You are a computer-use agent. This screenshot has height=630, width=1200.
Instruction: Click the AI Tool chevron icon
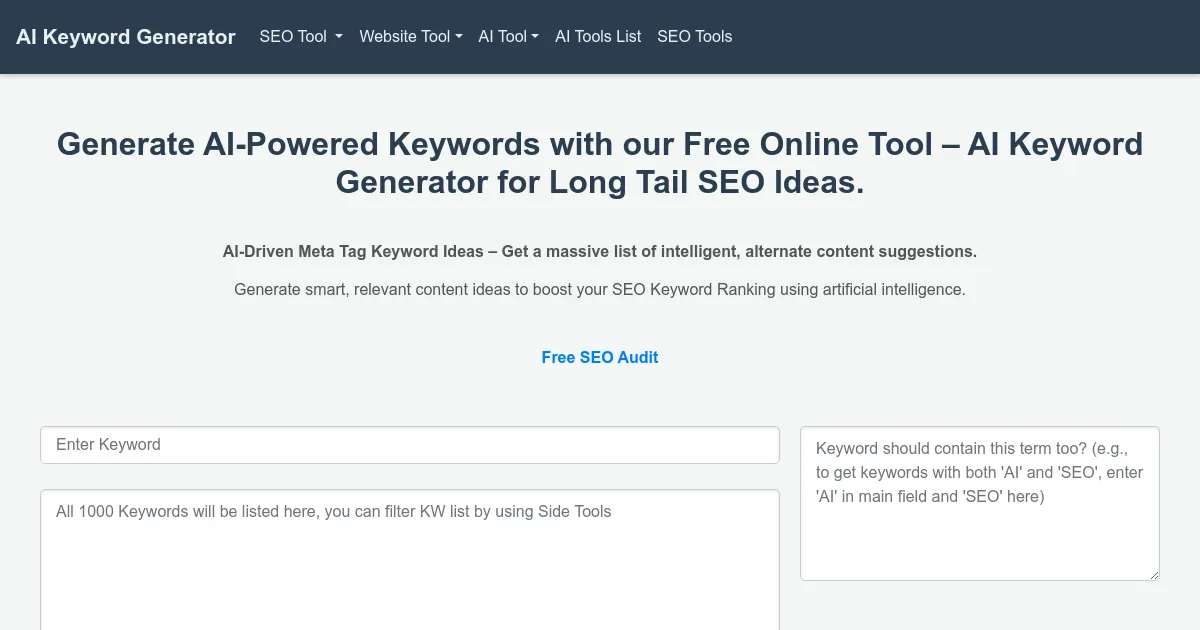[536, 37]
